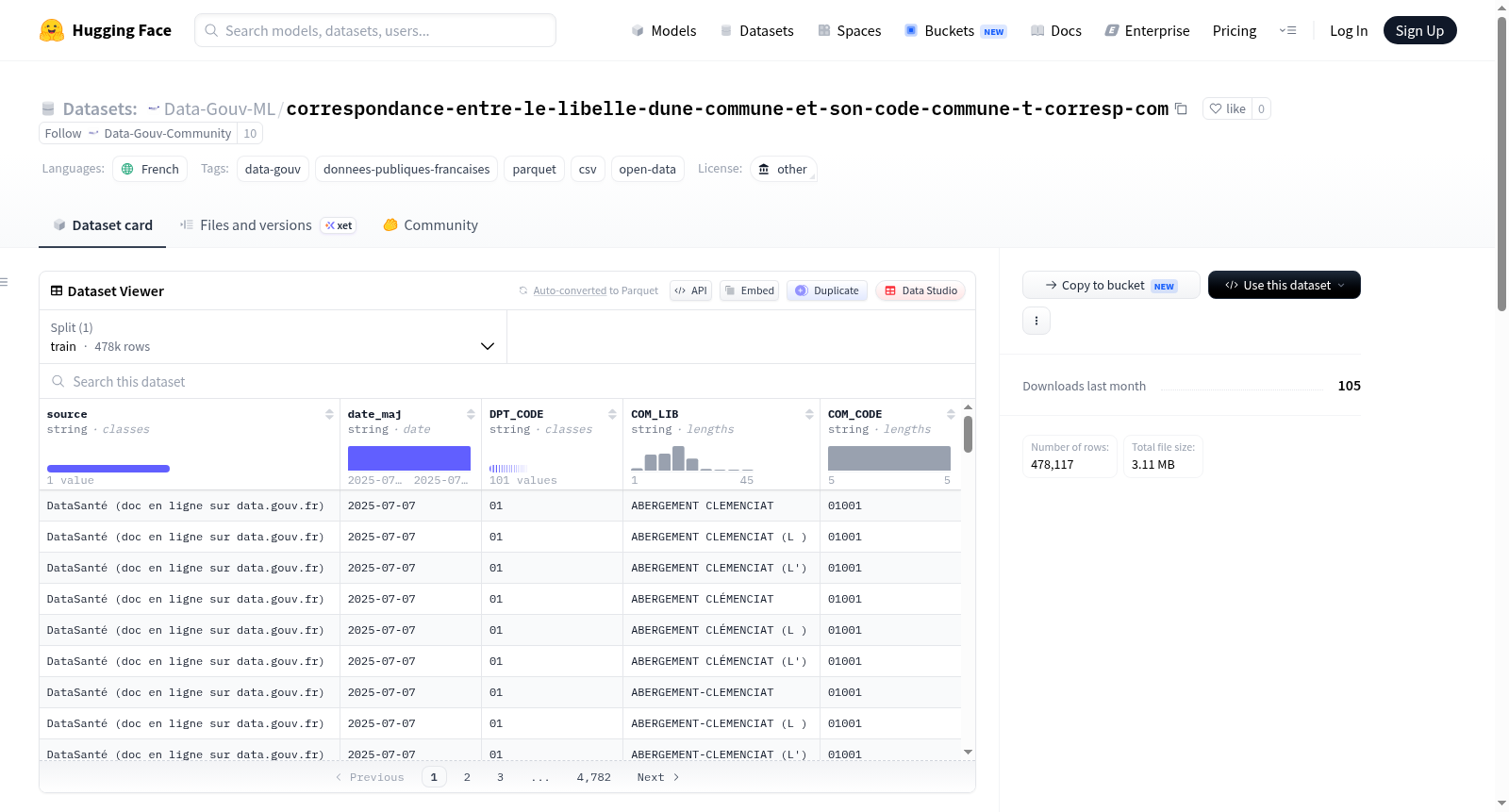Viewport: 1509px width, 812px height.
Task: Select the French language tag
Action: tap(150, 169)
